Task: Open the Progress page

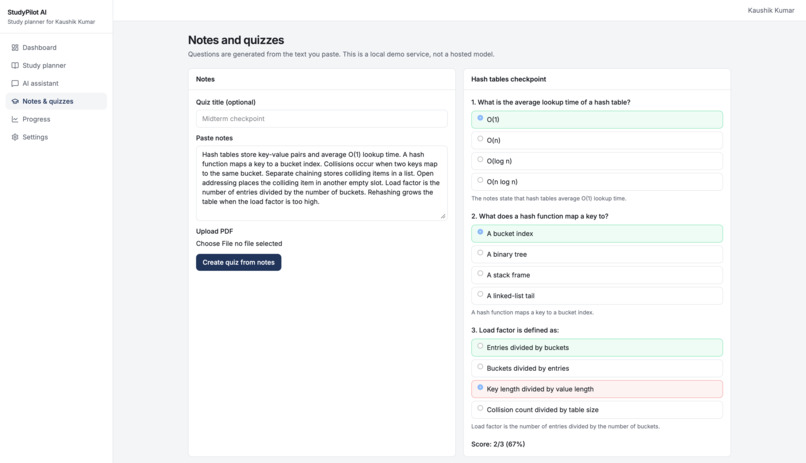Action: tap(56, 119)
